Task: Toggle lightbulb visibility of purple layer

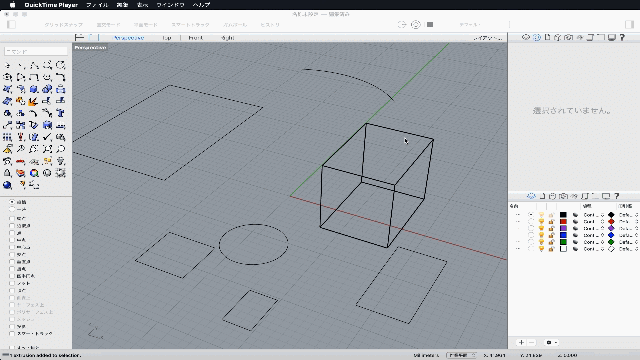Action: click(x=542, y=229)
